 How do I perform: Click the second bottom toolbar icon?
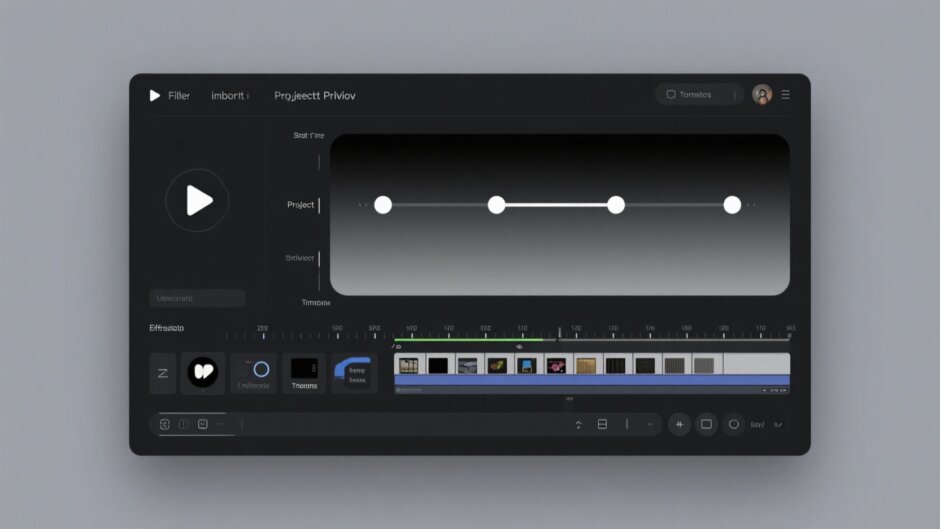(x=183, y=424)
